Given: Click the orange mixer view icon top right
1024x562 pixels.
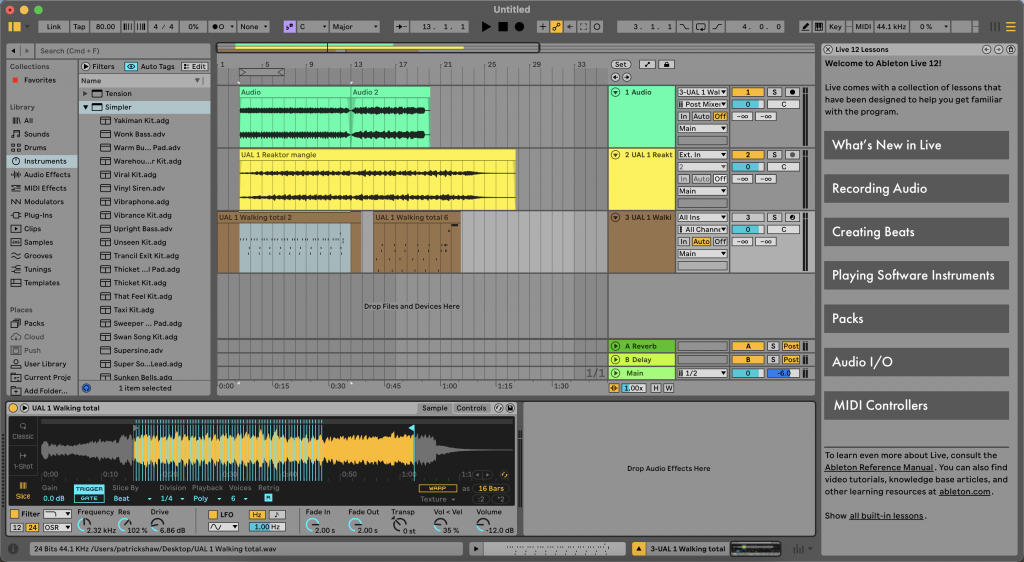Looking at the screenshot, I should (1010, 27).
